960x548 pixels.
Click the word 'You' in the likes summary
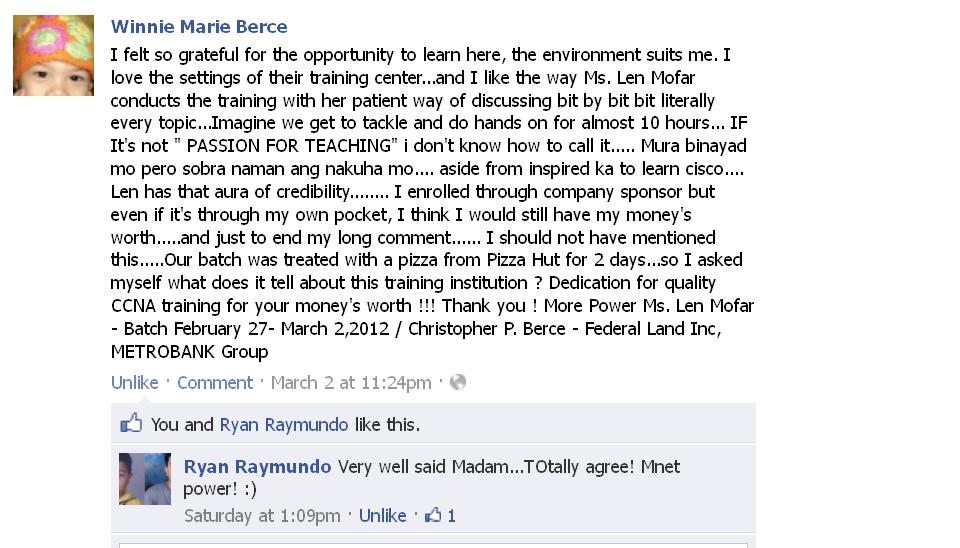(x=165, y=424)
